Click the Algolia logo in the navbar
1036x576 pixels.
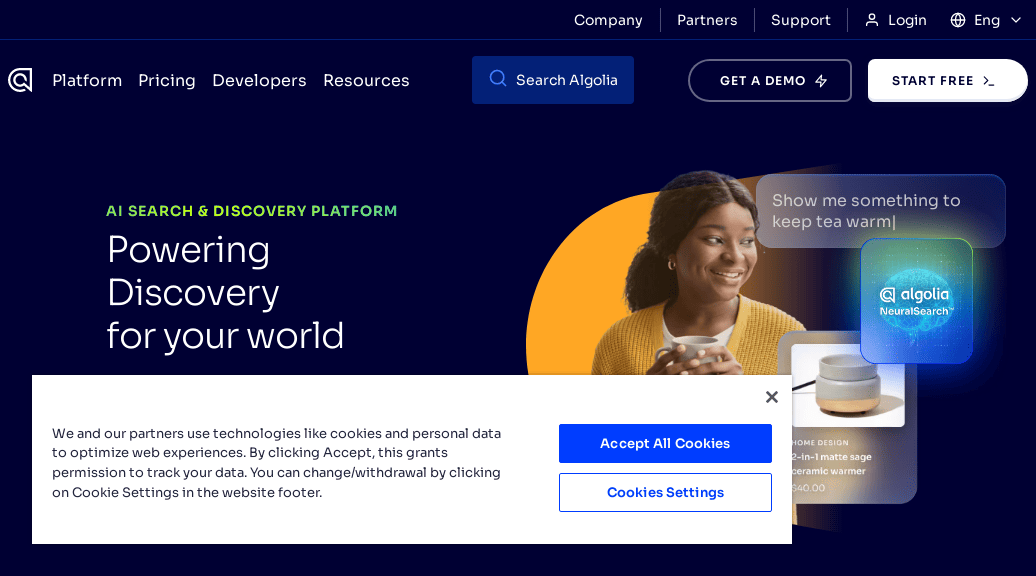[x=20, y=80]
